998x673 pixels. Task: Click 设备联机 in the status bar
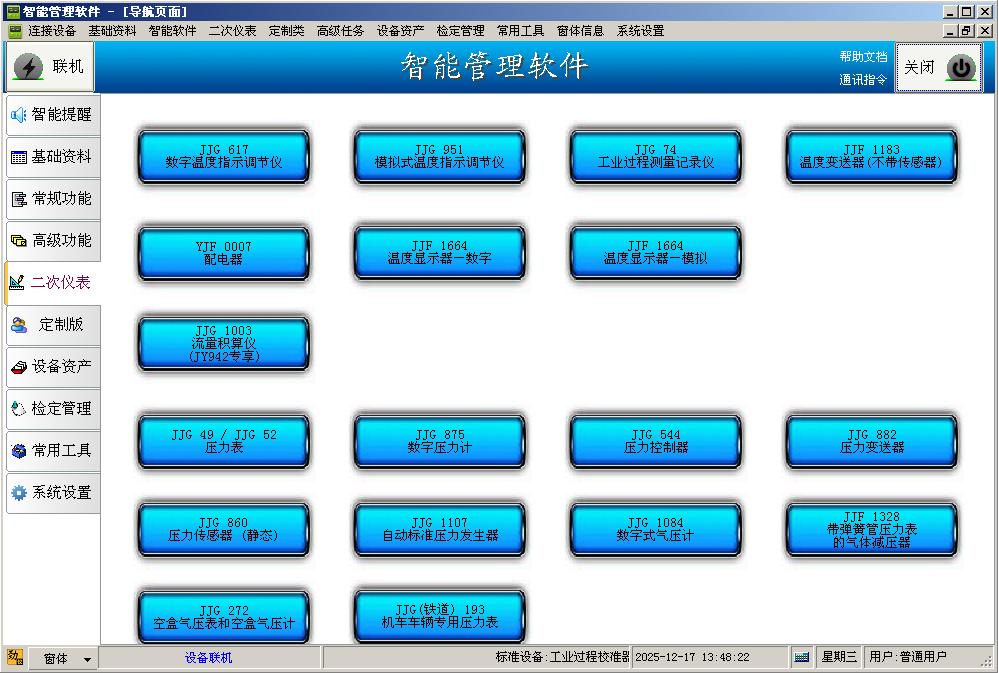point(208,657)
